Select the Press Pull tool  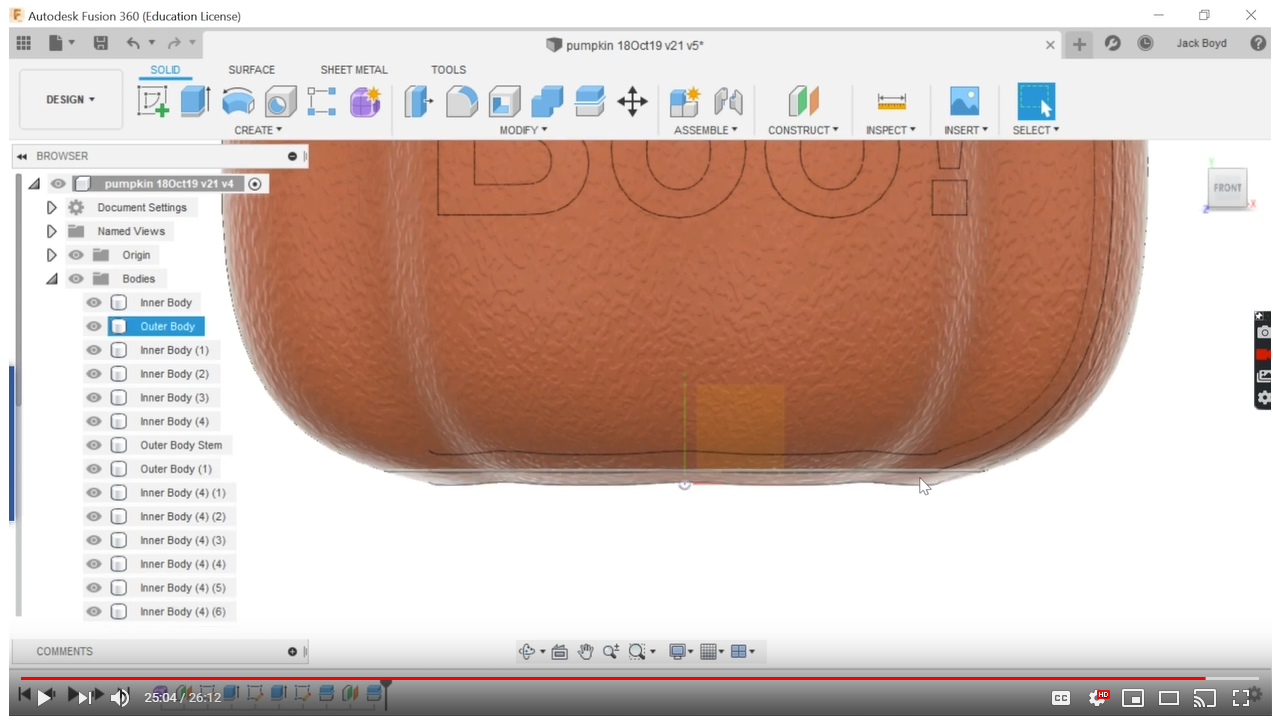tap(418, 101)
